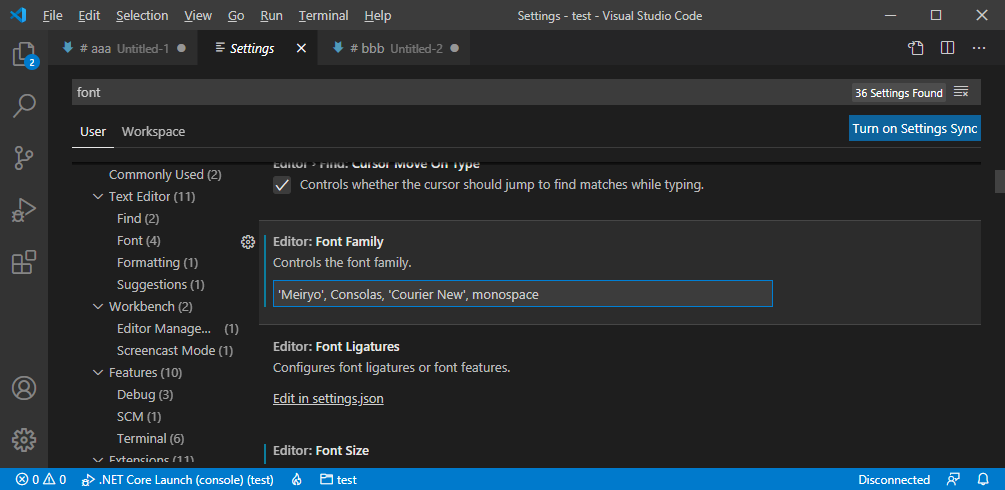The image size is (1005, 490).
Task: Click unsaved dot on bbb Untitled-2 tab
Action: pos(454,48)
